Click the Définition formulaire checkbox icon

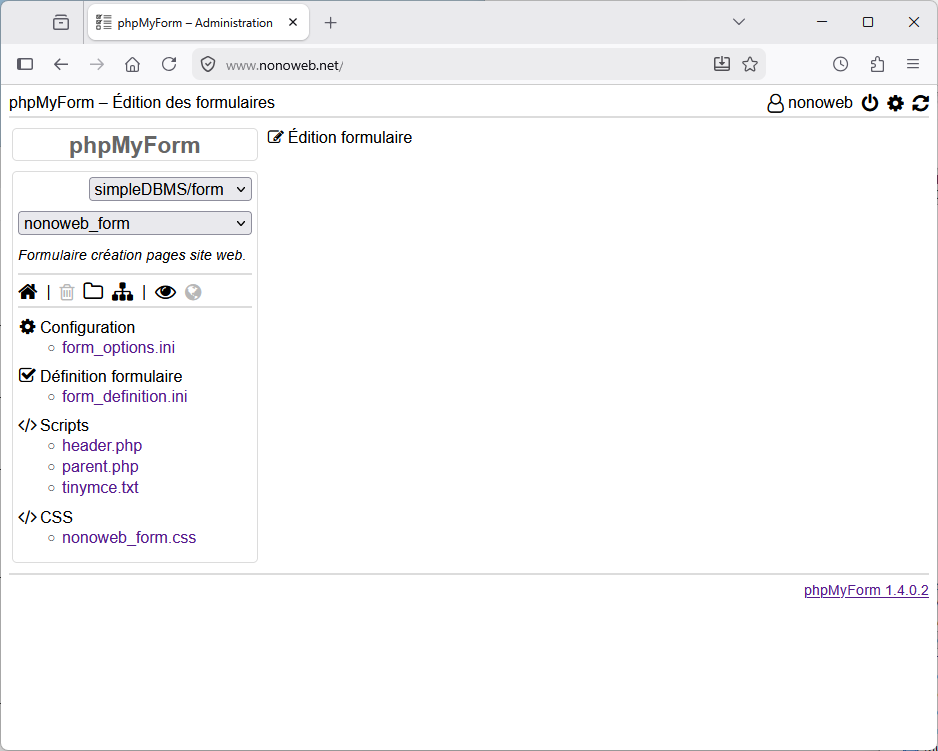click(x=27, y=375)
